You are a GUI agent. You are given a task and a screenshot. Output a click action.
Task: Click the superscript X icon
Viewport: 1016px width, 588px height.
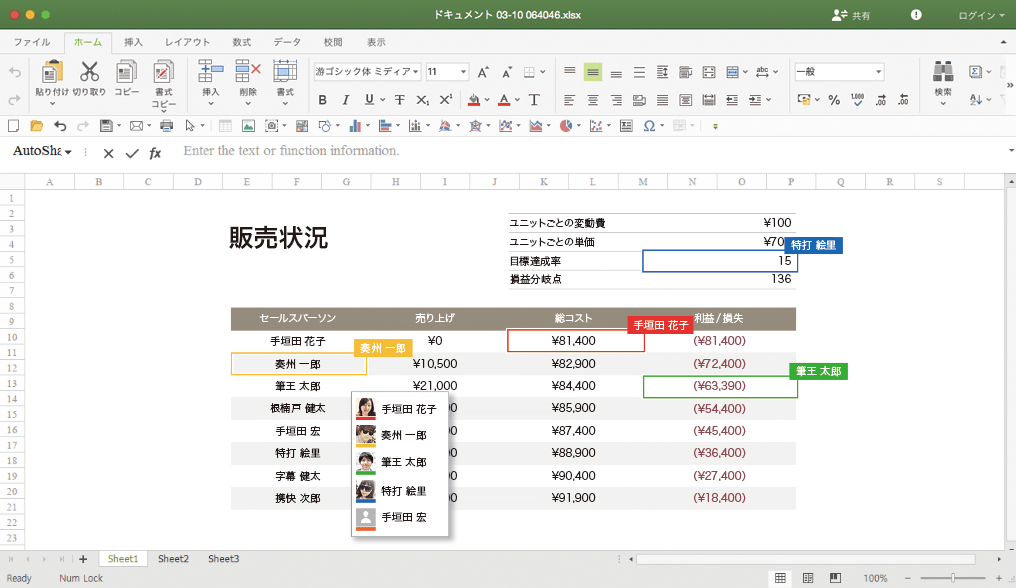[446, 100]
